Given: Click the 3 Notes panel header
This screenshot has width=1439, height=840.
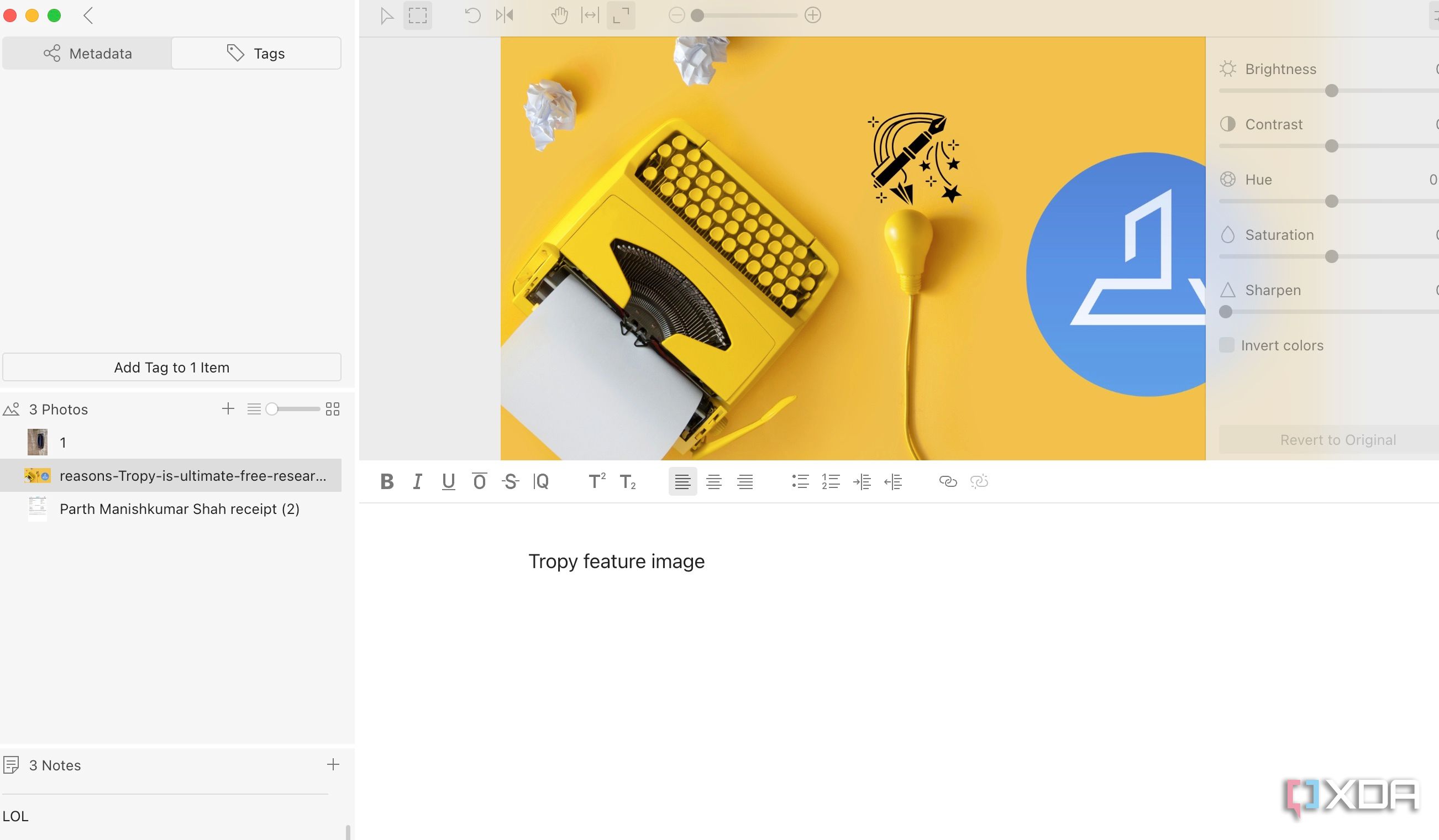Looking at the screenshot, I should tap(55, 765).
